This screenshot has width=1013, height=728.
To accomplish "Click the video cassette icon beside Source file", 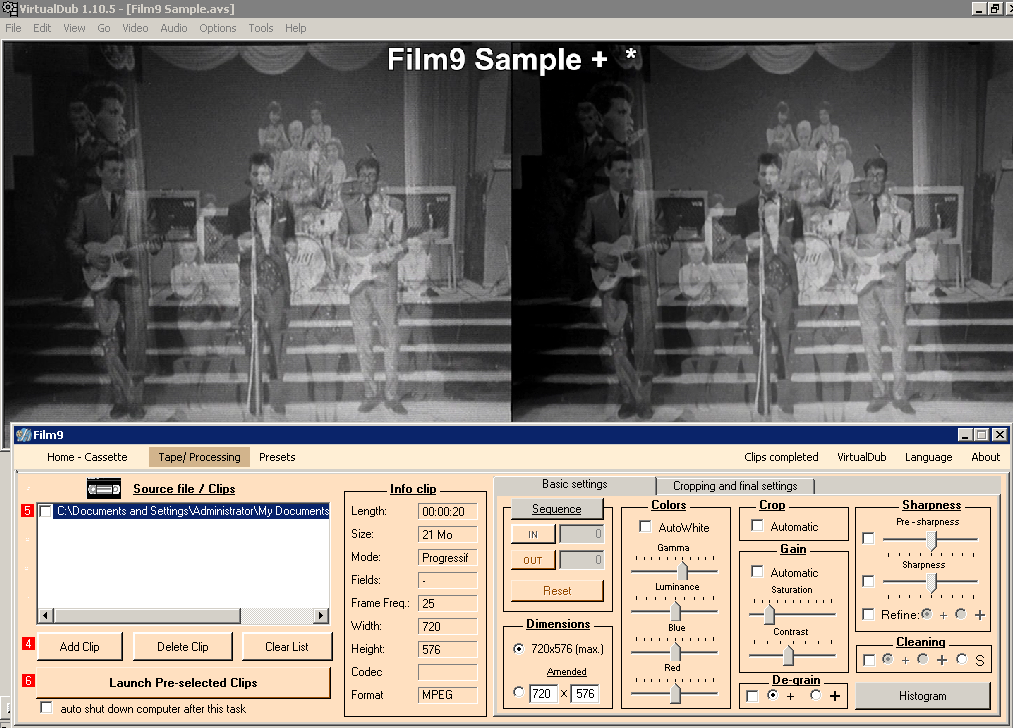I will coord(104,488).
